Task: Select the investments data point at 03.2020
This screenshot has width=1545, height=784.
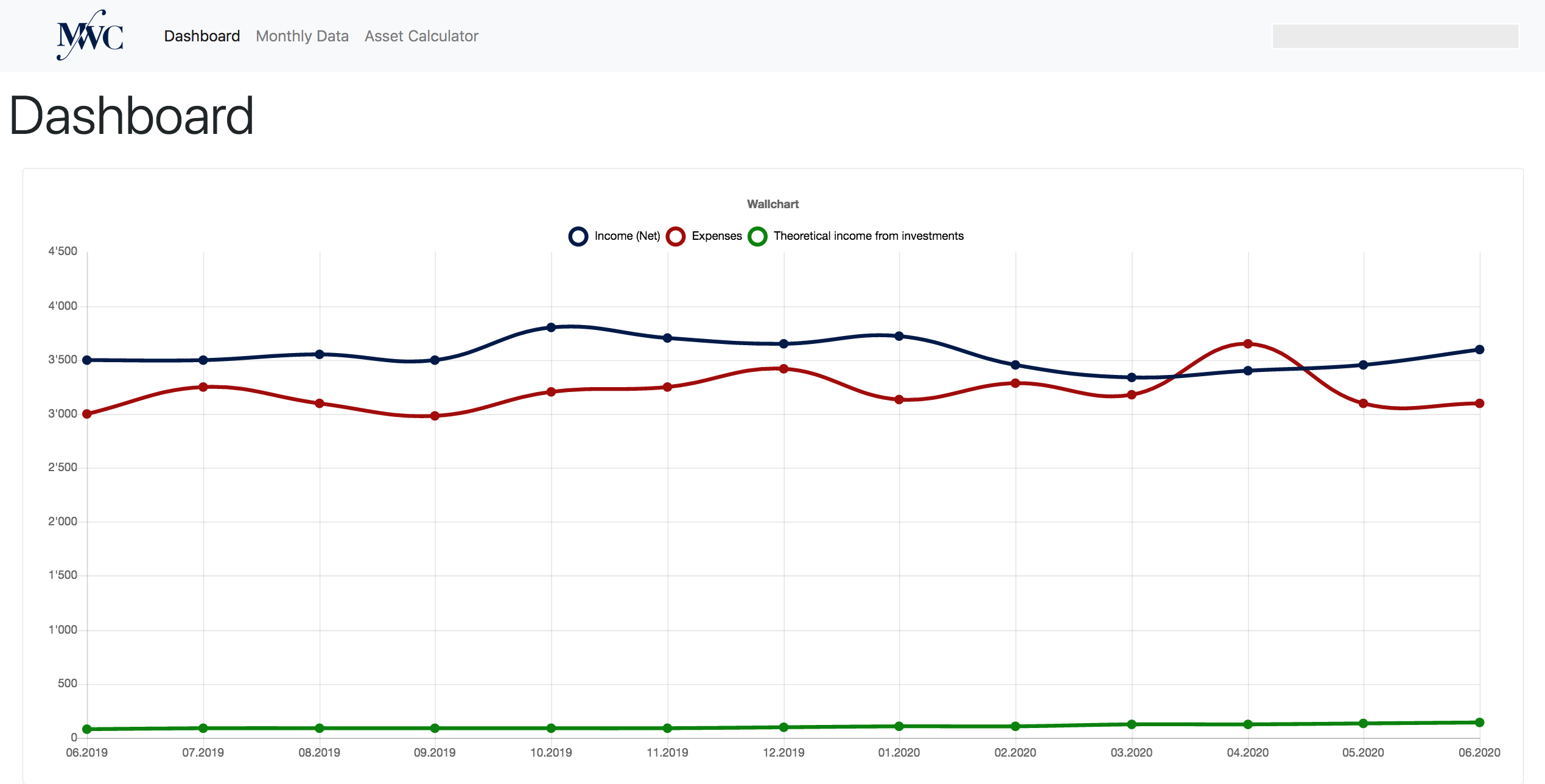Action: point(1132,724)
